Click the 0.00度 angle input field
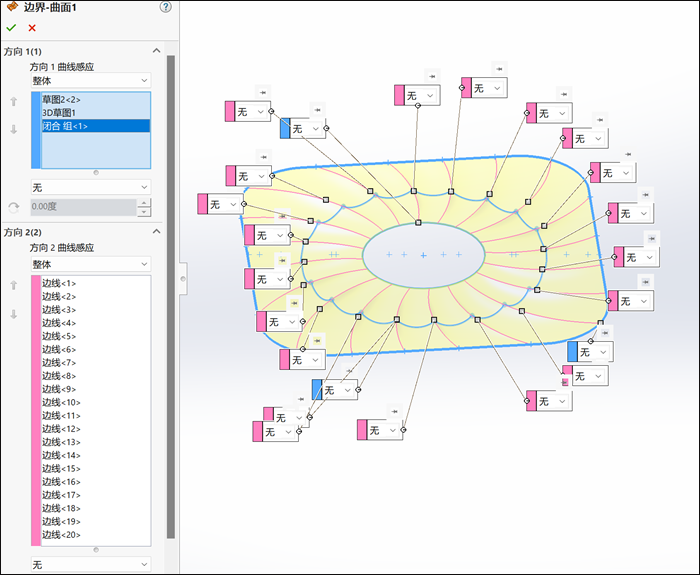The image size is (700, 575). (x=82, y=207)
